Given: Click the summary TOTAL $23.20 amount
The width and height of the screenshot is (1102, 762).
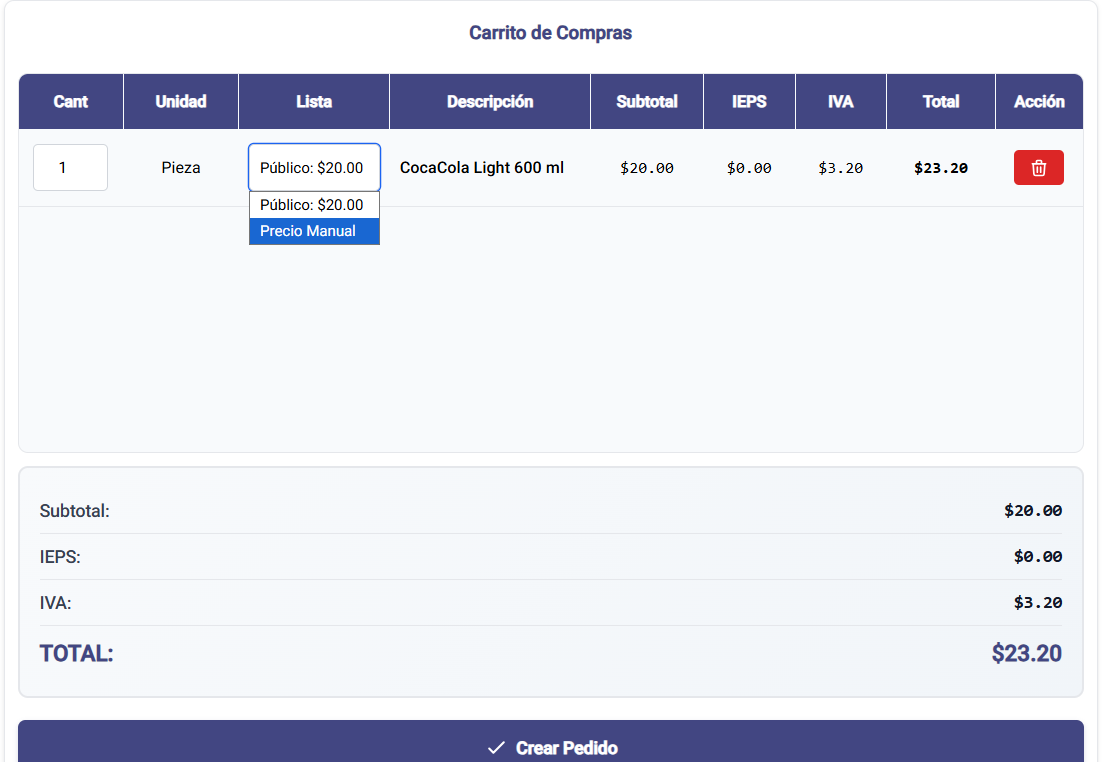Looking at the screenshot, I should tap(1026, 653).
